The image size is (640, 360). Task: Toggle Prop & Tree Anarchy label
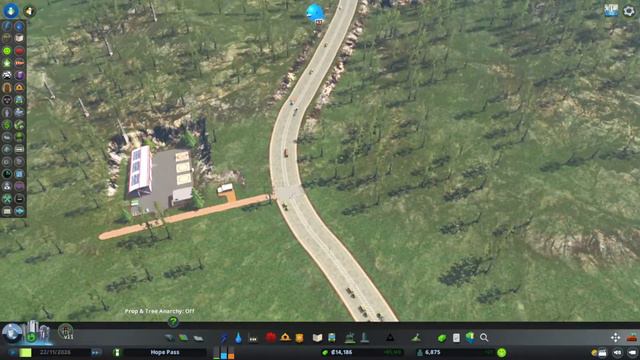159,311
